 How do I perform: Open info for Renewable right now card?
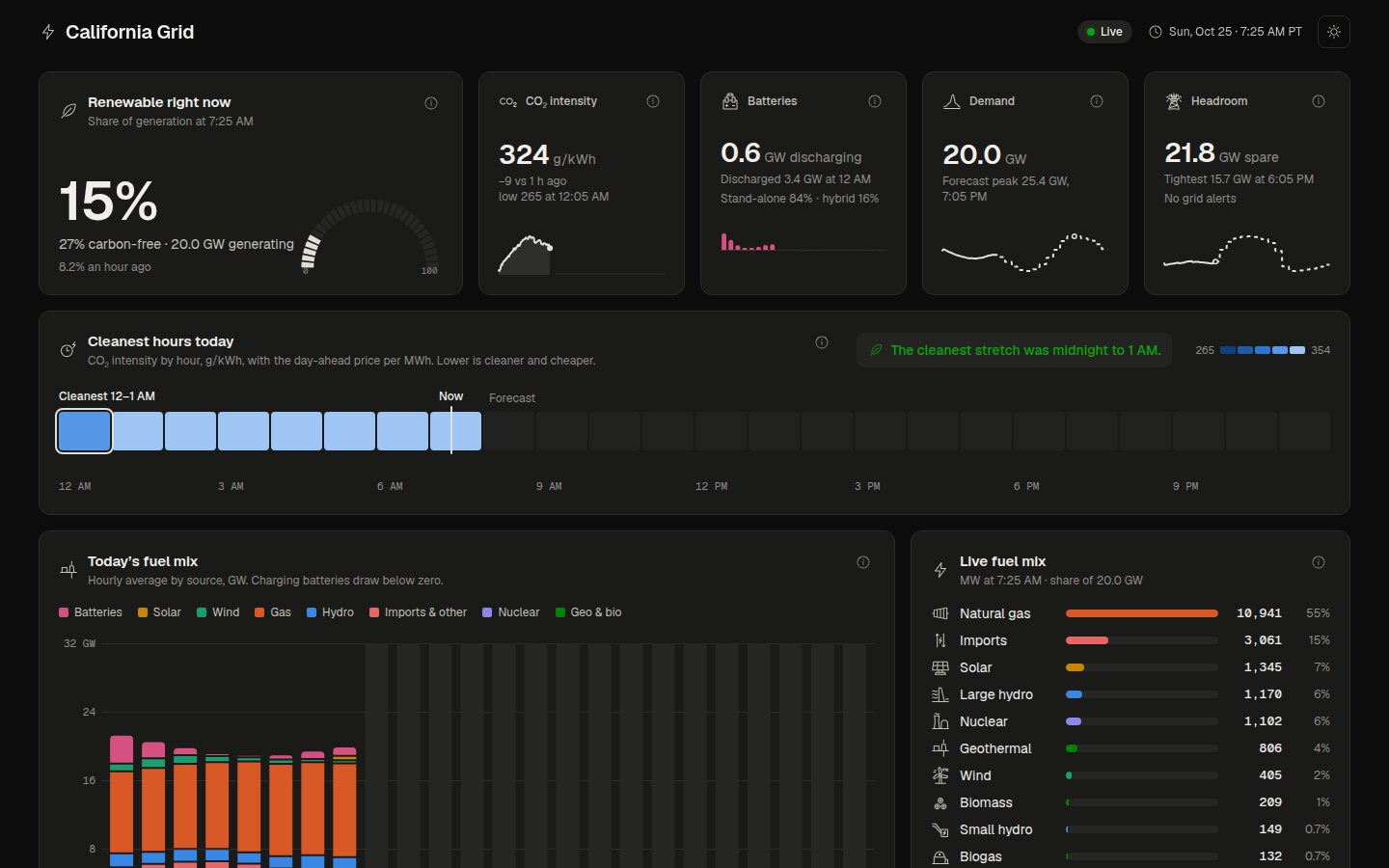click(431, 103)
